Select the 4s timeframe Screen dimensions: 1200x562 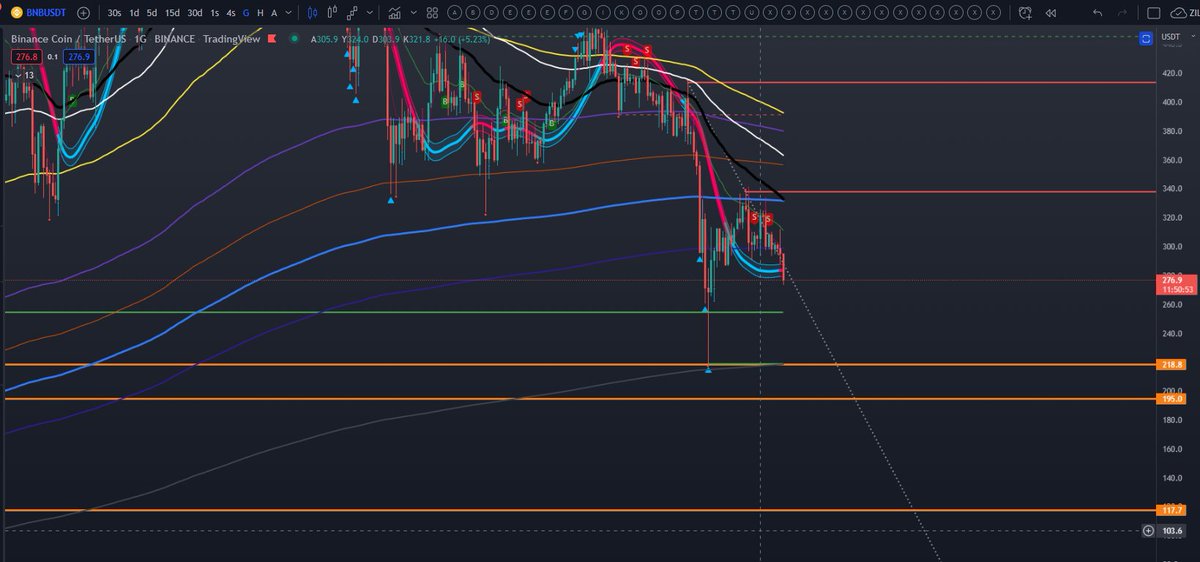coord(231,13)
